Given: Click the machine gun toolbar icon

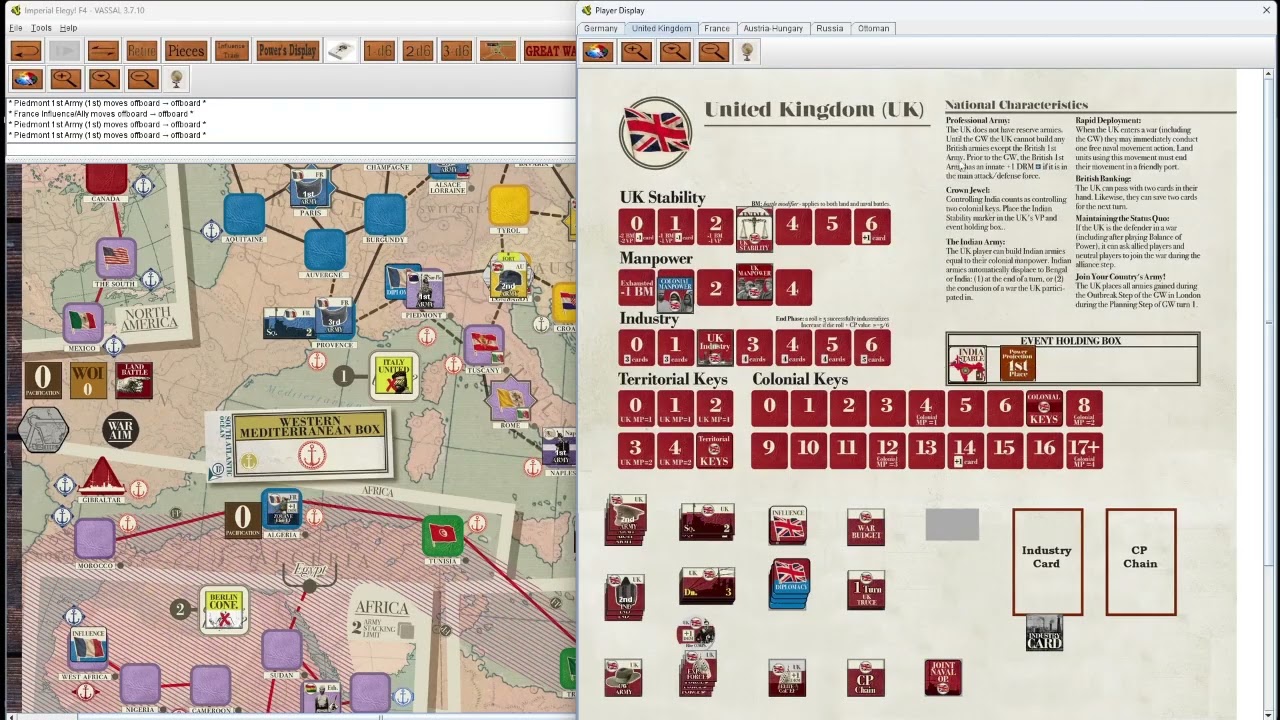Looking at the screenshot, I should [x=497, y=50].
